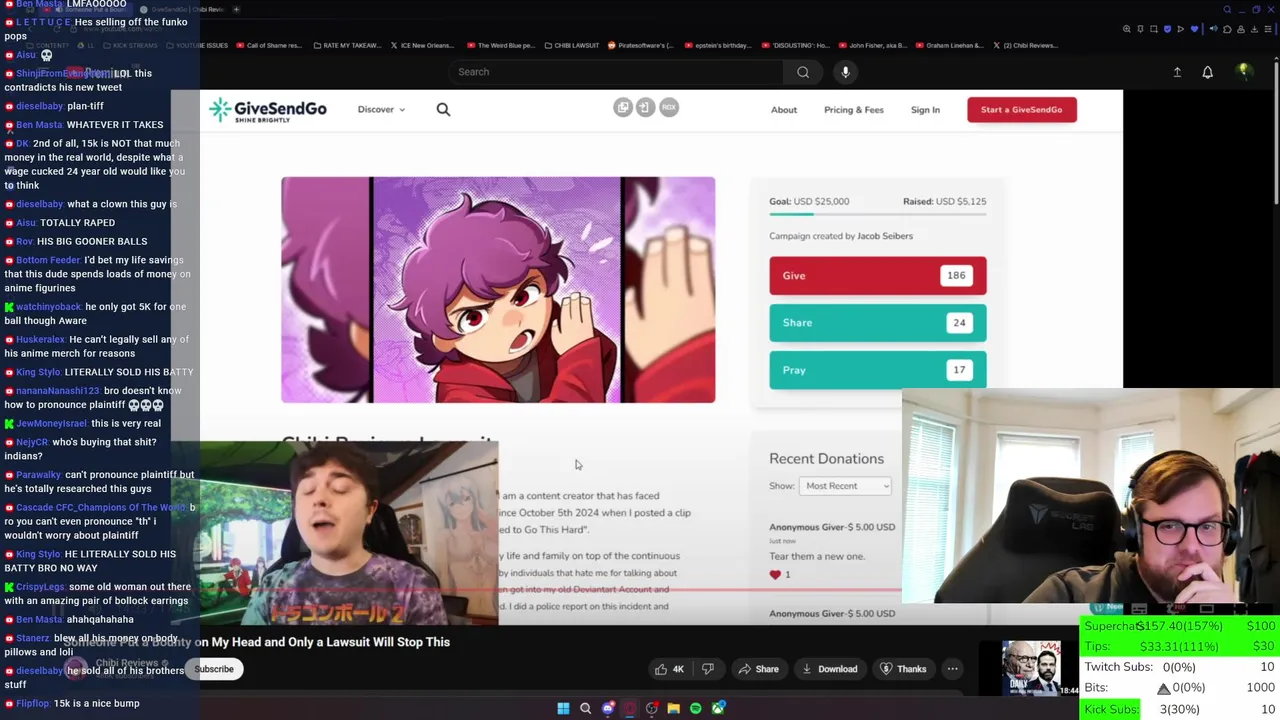Open Pricing & Fees page
This screenshot has width=1280, height=720.
click(x=854, y=110)
